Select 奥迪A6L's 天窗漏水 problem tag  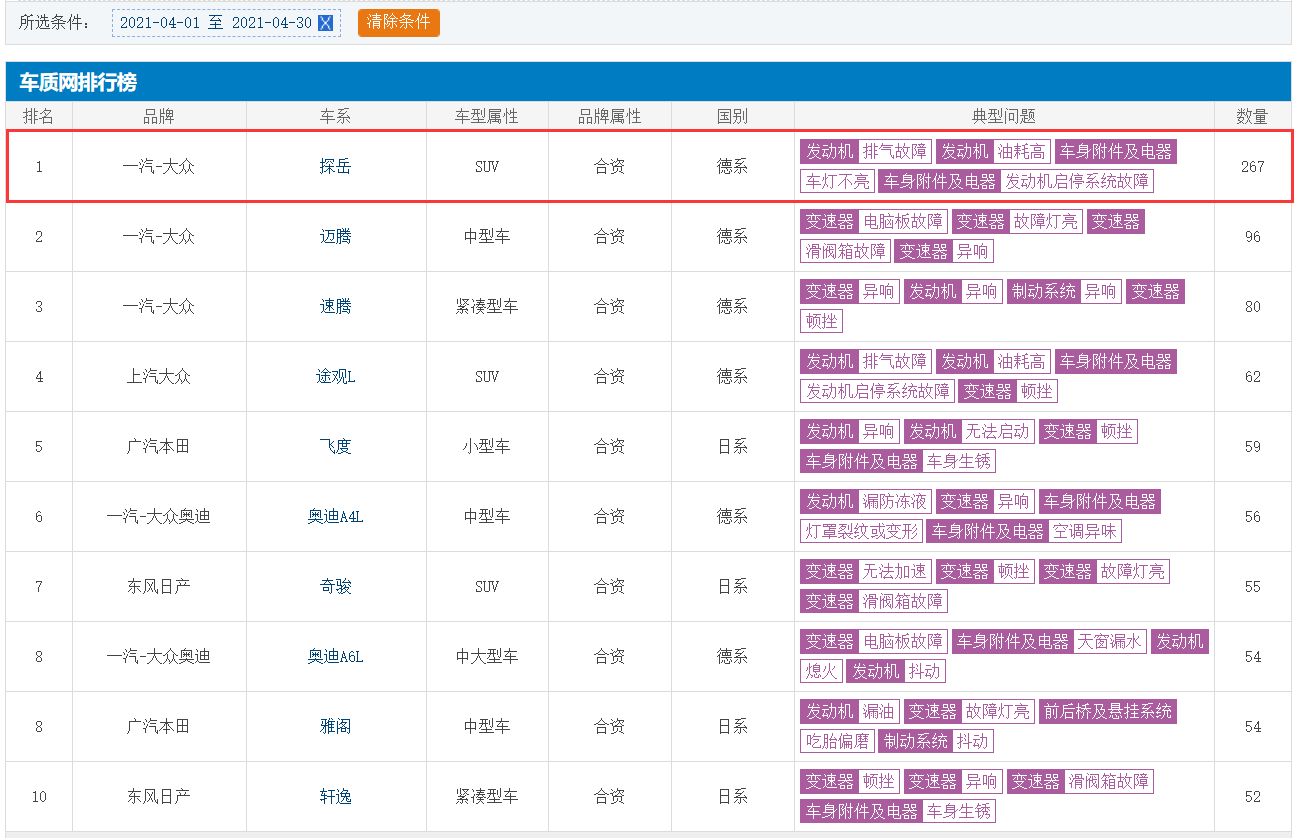tap(1109, 641)
